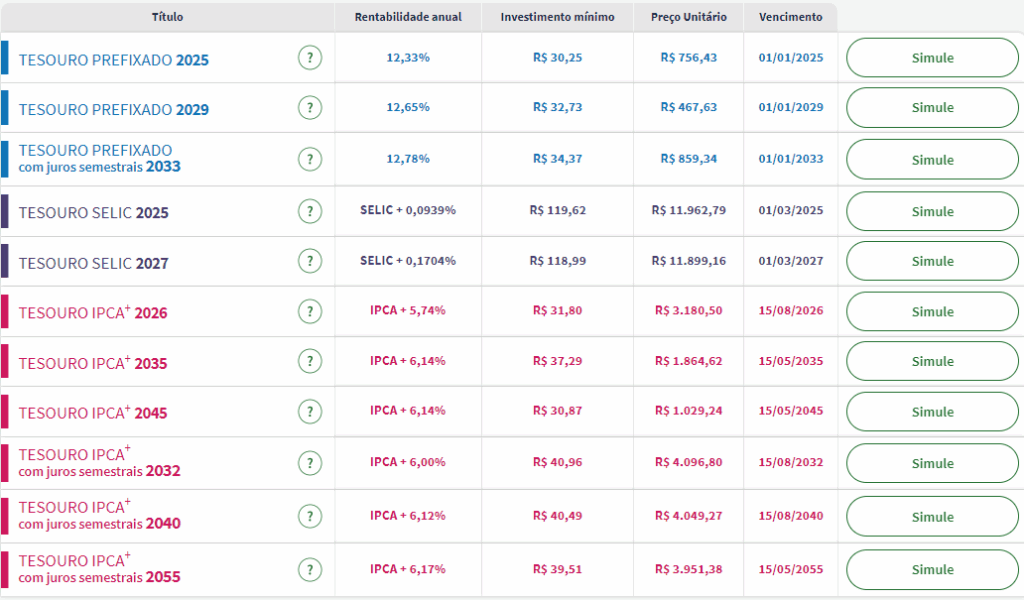Click help icon for Tesouro IPCA+ 2026

coord(310,311)
